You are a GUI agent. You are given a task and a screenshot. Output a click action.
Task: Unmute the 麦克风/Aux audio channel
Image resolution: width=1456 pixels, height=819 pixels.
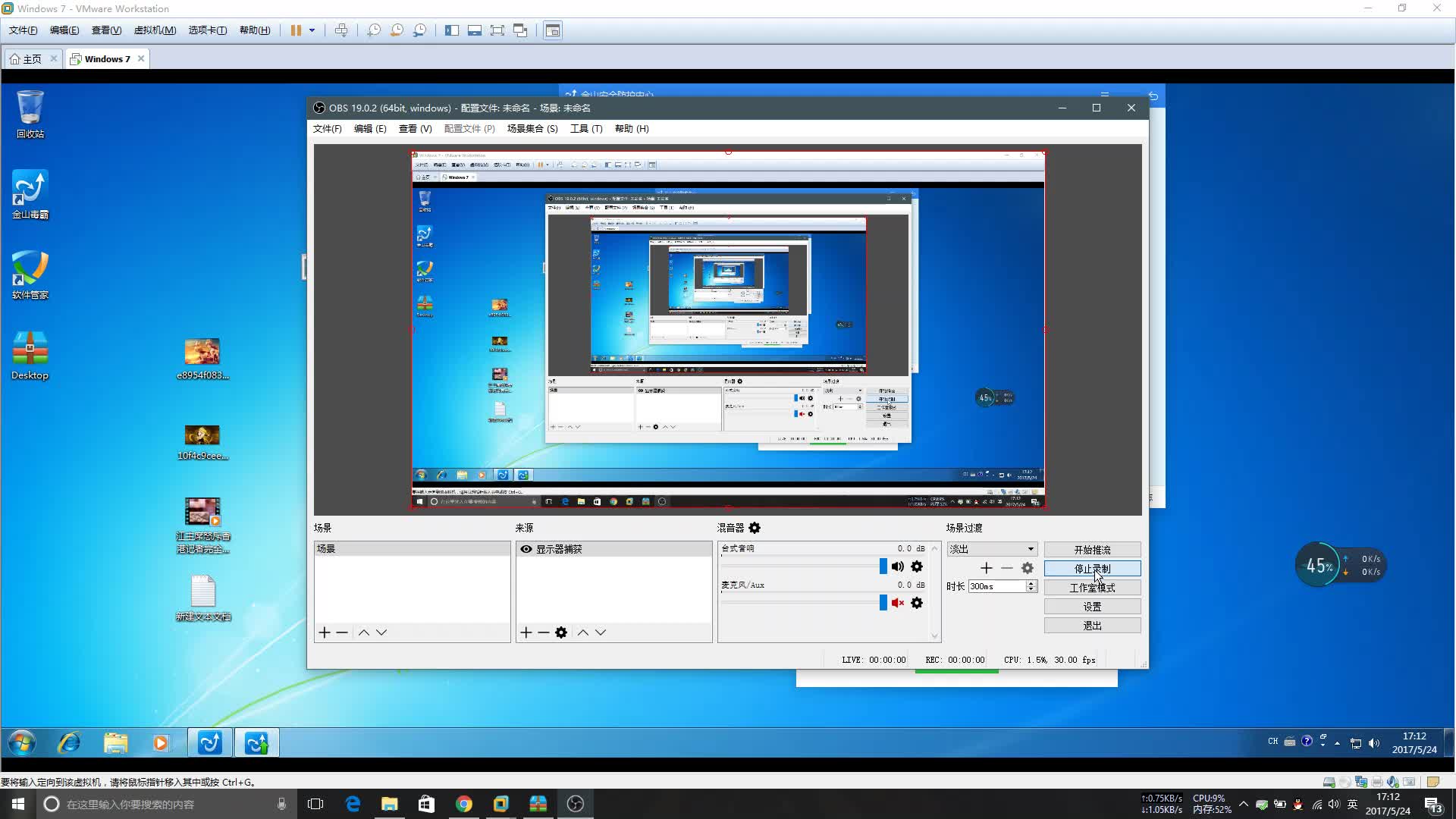pos(898,603)
